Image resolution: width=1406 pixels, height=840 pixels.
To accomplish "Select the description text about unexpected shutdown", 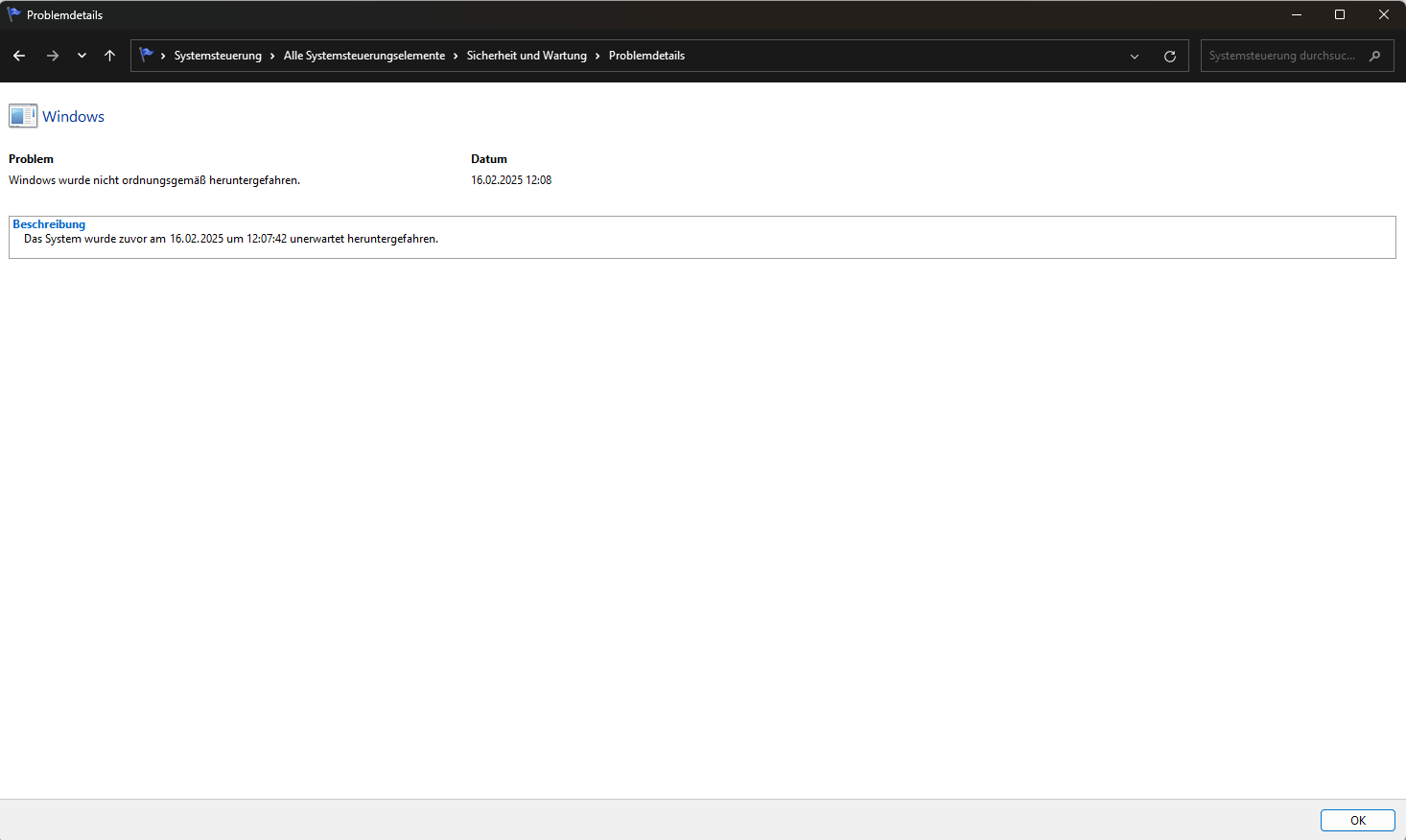I will (231, 239).
